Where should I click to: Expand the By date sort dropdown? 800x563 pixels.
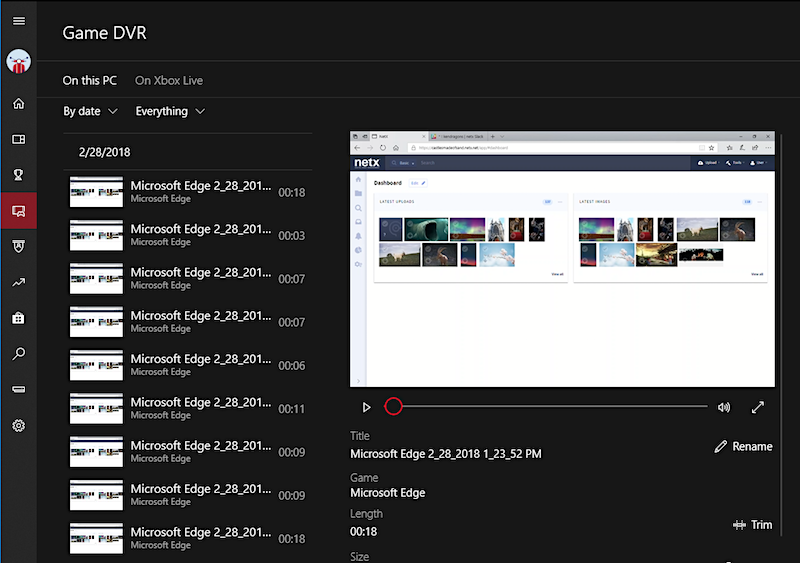click(90, 111)
